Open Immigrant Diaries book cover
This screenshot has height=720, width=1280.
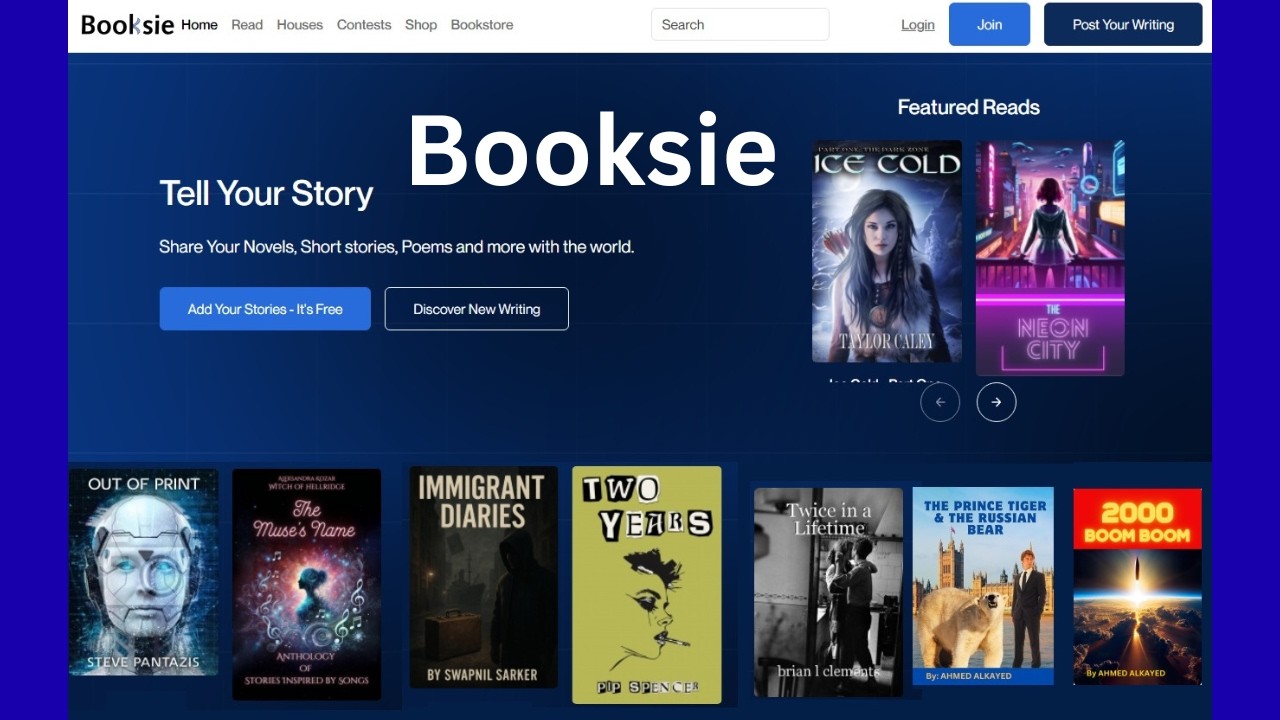tap(484, 577)
